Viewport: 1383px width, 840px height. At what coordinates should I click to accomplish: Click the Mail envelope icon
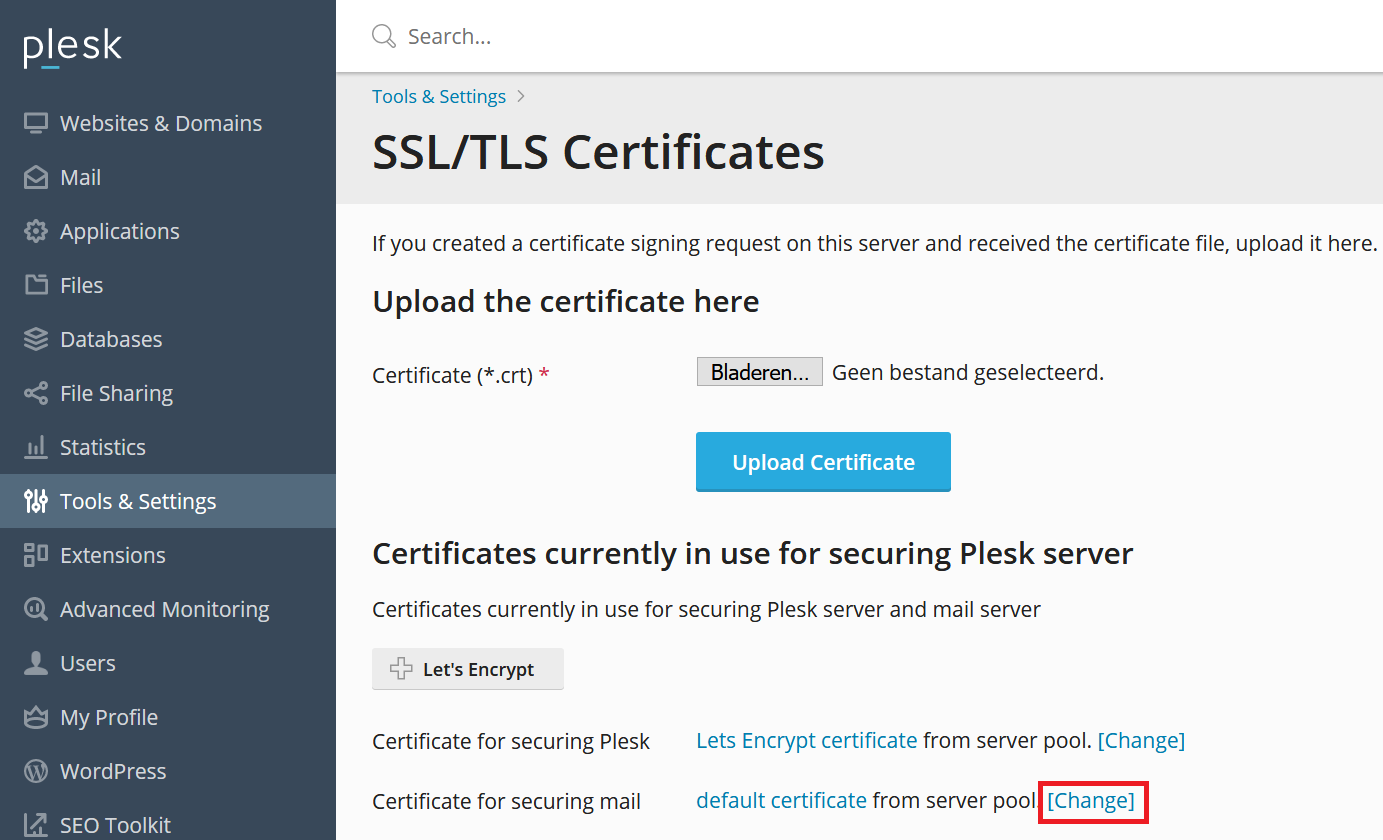pos(36,178)
